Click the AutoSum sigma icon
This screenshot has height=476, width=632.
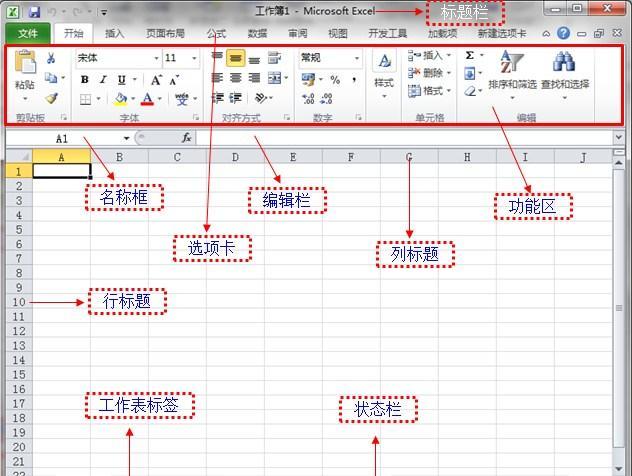coord(470,56)
